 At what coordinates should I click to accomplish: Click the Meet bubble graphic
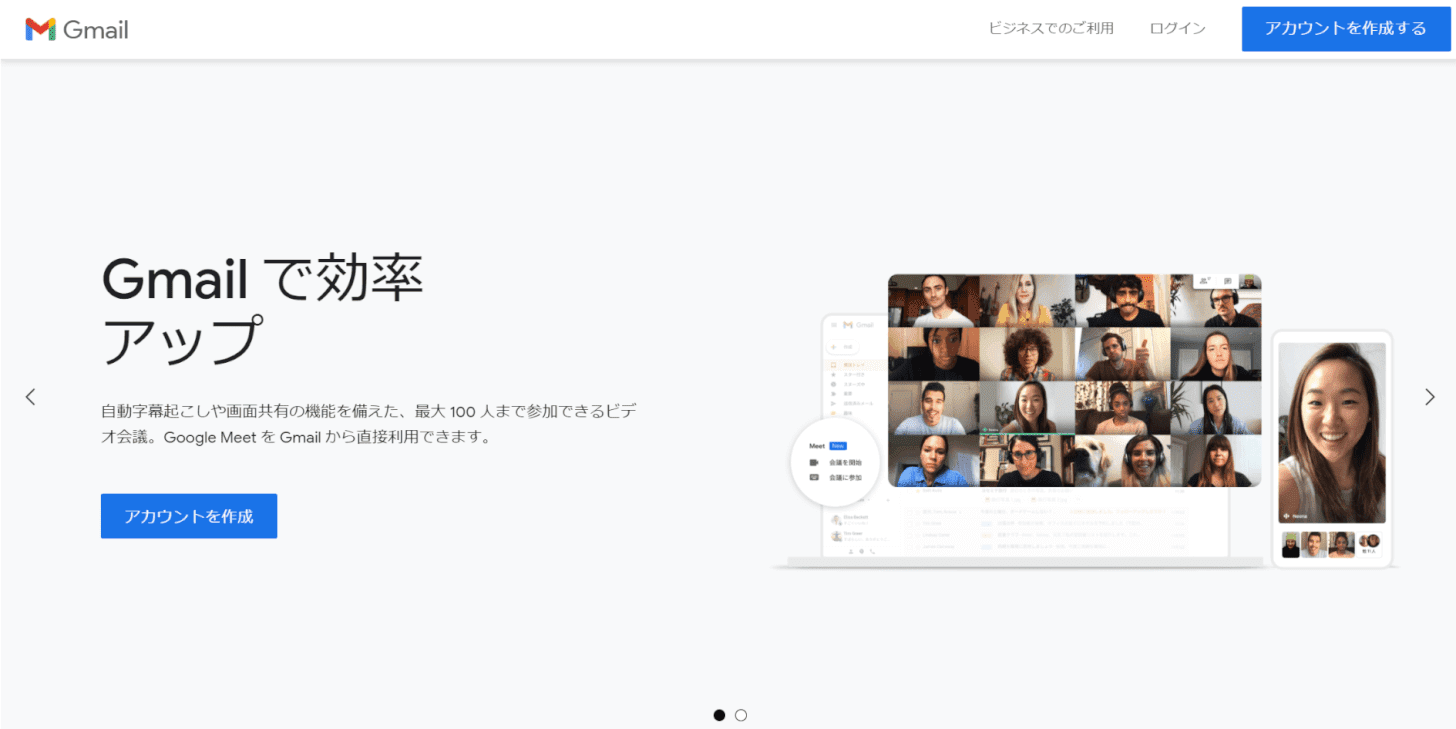click(835, 463)
